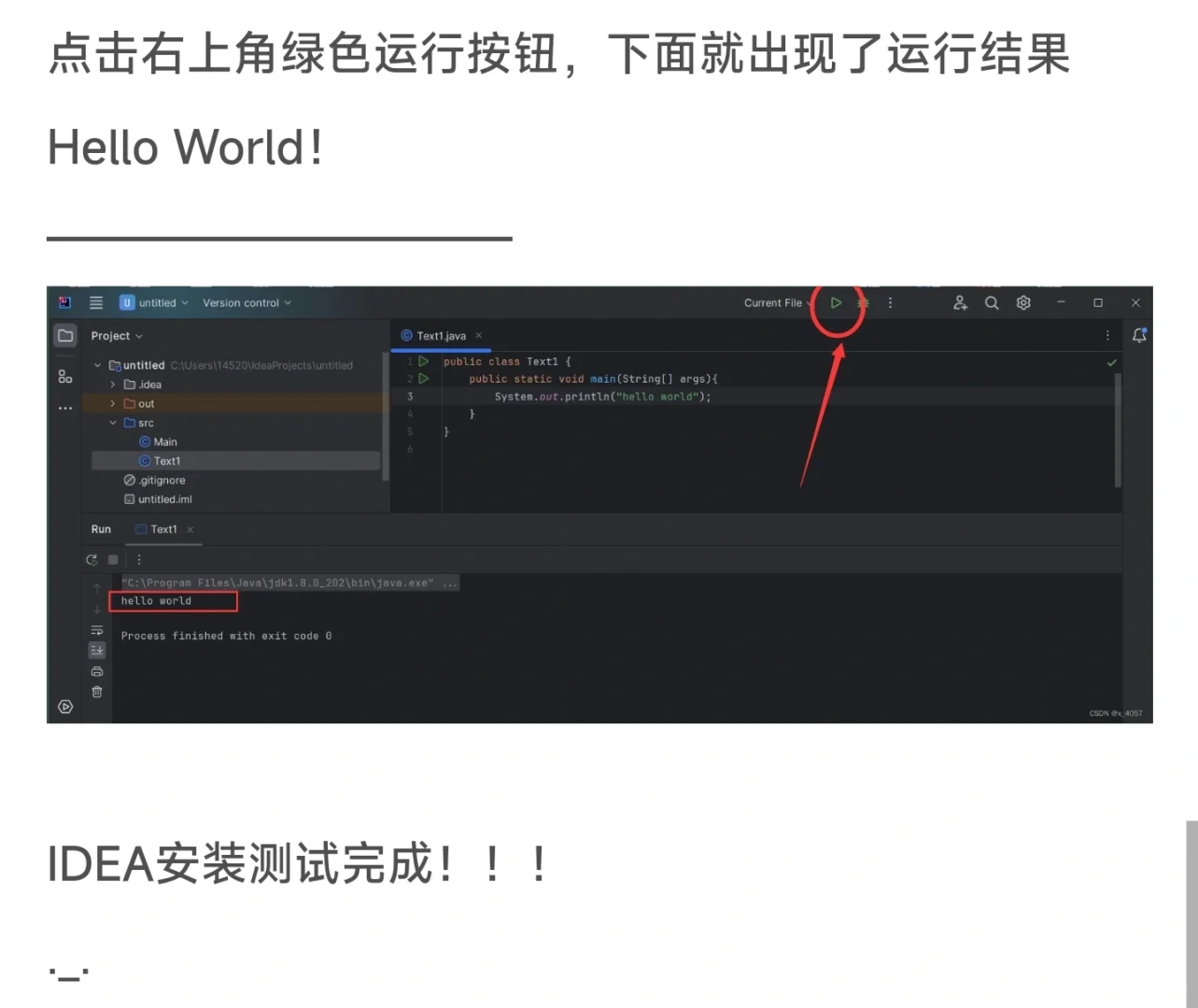Viewport: 1198px width, 1008px height.
Task: Open editor tab options three-dot menu
Action: 1108,335
